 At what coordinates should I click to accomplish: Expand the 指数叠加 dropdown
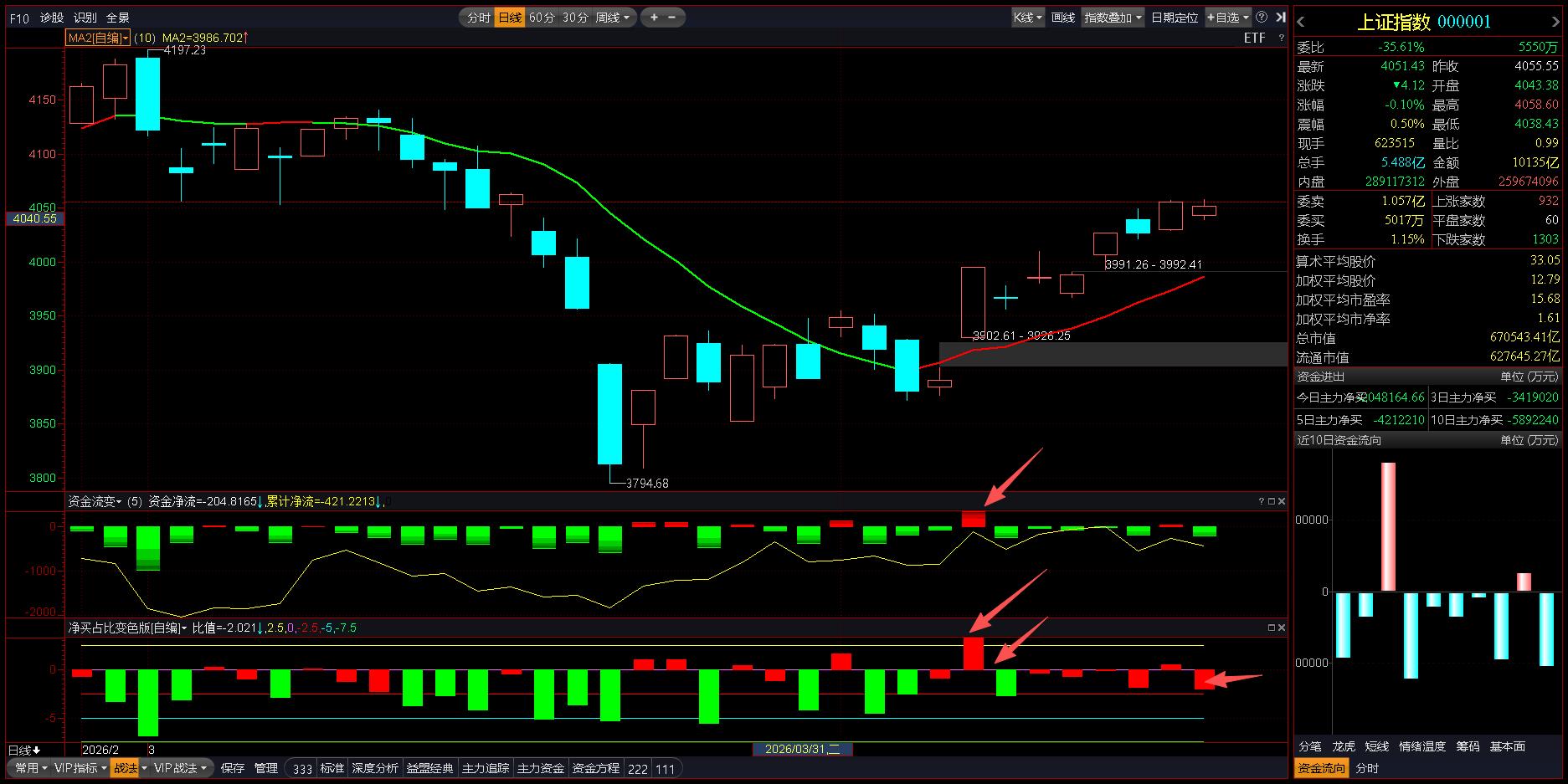point(1113,18)
